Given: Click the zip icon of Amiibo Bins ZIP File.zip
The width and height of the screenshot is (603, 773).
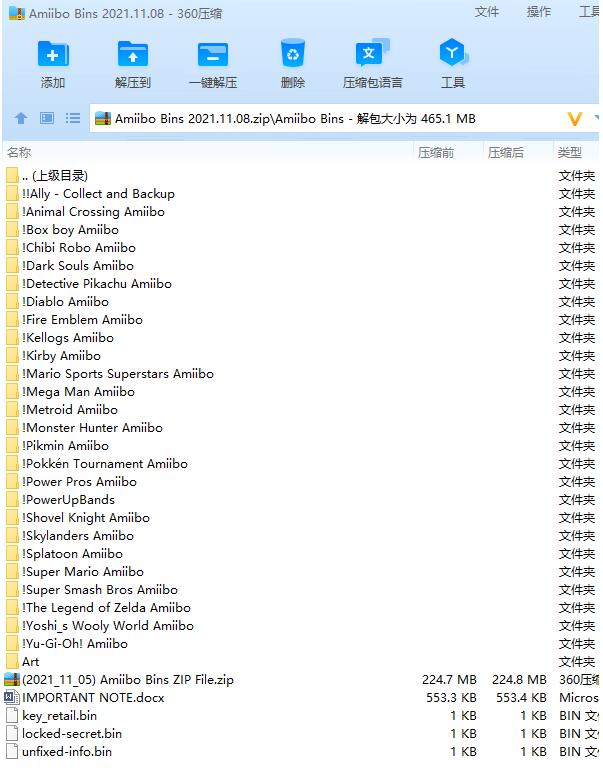Looking at the screenshot, I should [x=12, y=680].
